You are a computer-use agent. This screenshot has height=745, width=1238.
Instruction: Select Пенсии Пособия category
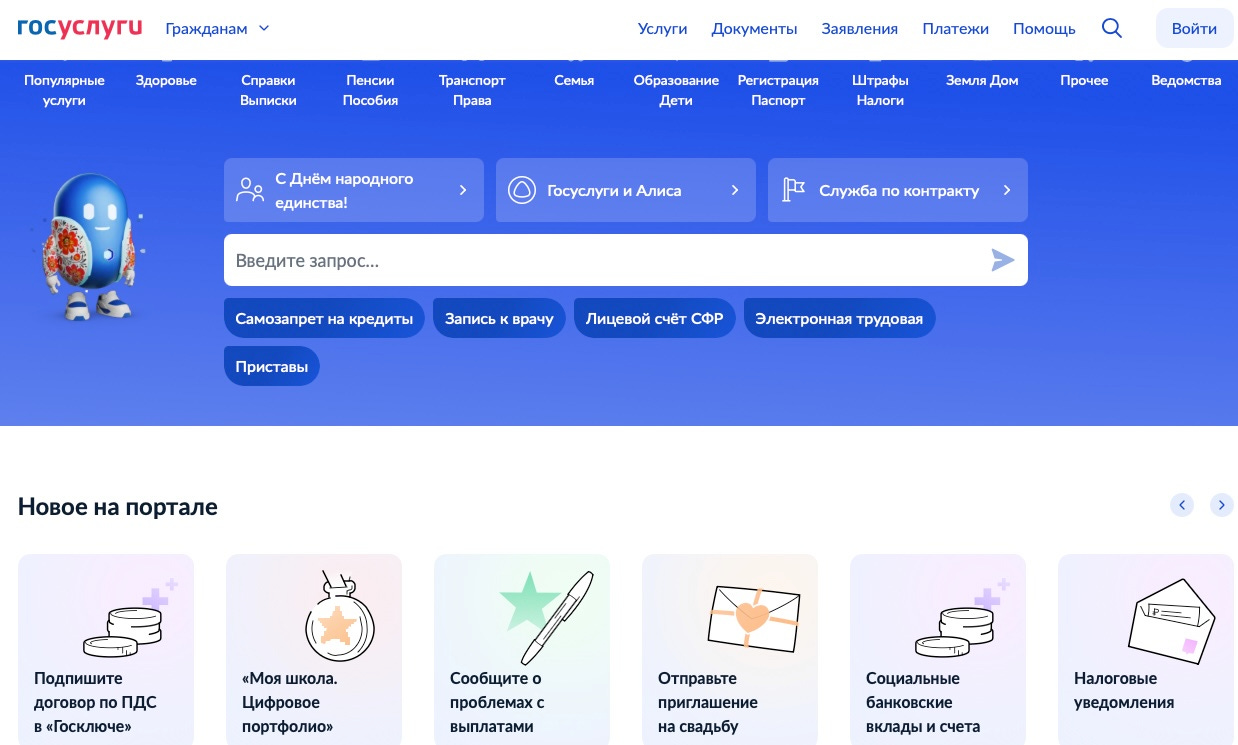pyautogui.click(x=370, y=90)
